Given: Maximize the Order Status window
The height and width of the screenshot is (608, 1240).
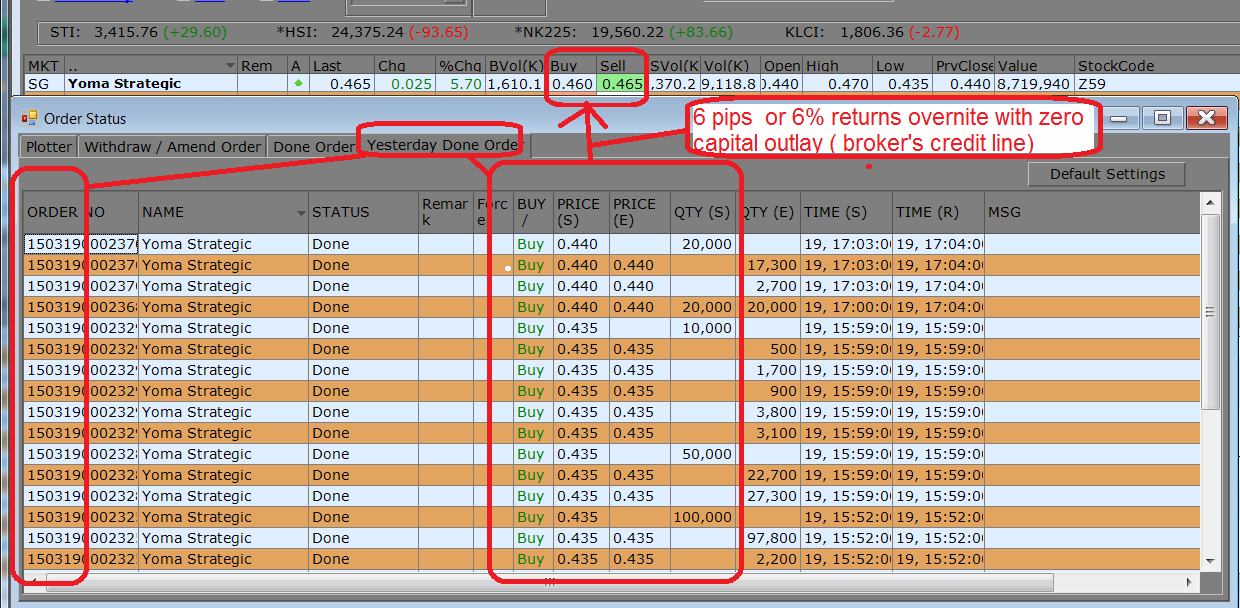Looking at the screenshot, I should [x=1162, y=118].
